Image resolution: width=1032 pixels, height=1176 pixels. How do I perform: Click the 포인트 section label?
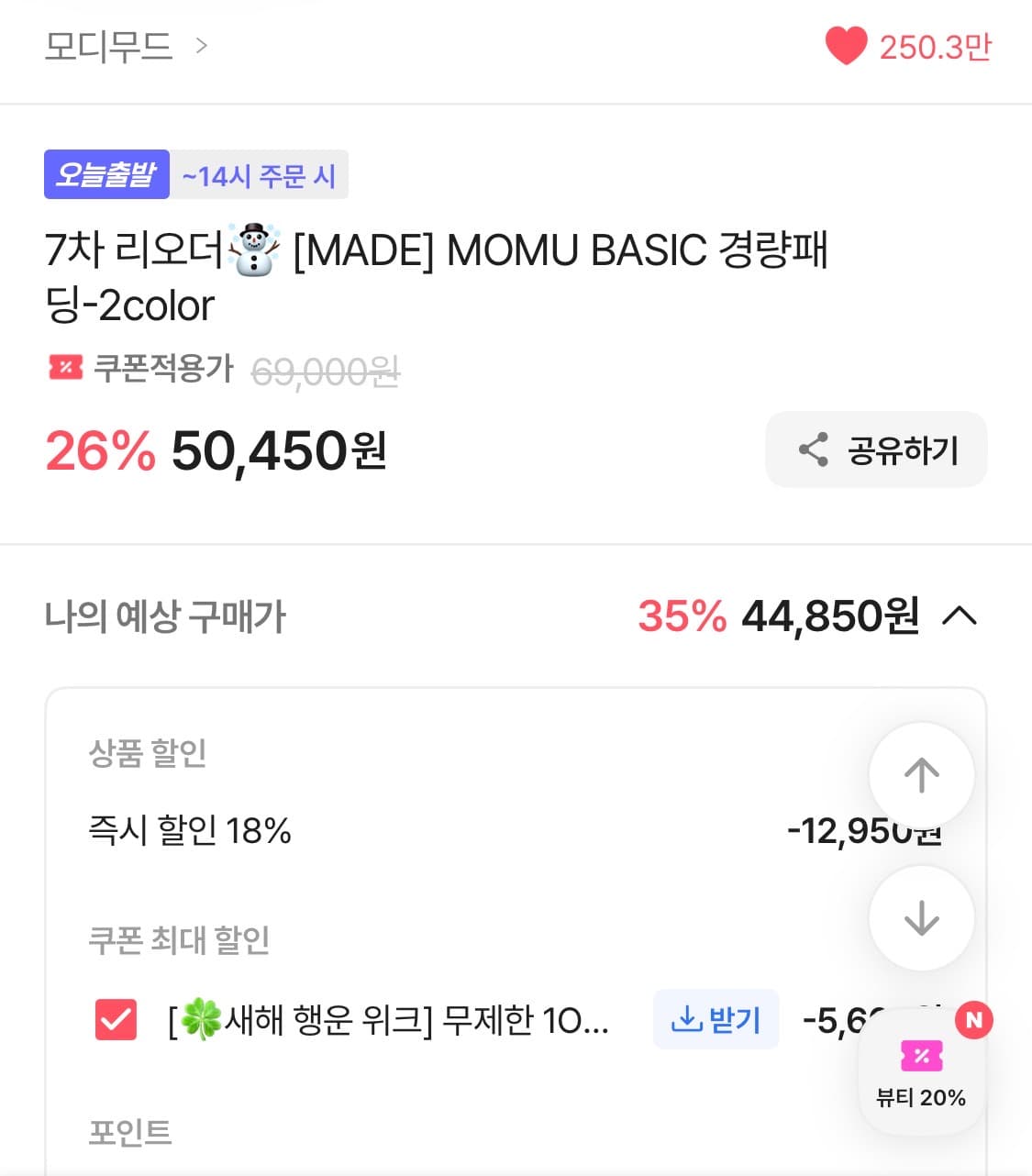click(x=130, y=1134)
